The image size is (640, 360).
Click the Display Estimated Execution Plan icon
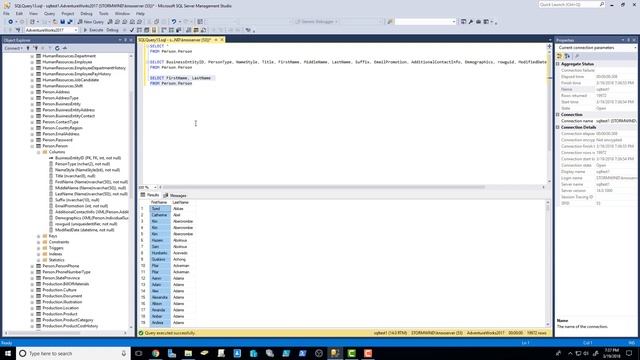(139, 30)
